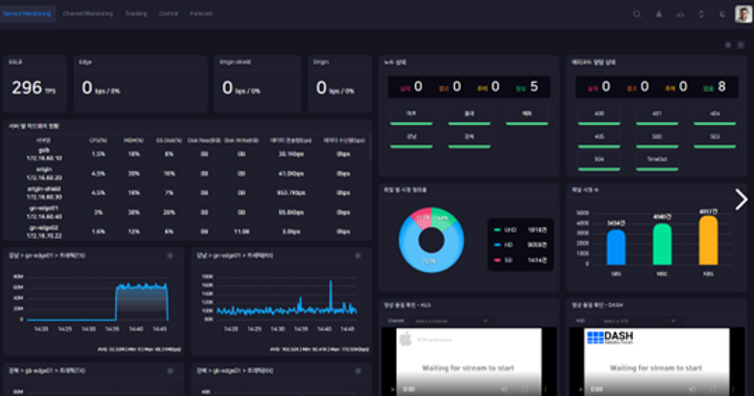The width and height of the screenshot is (754, 396).
Task: Mute the HLS video player
Action: coord(504,389)
